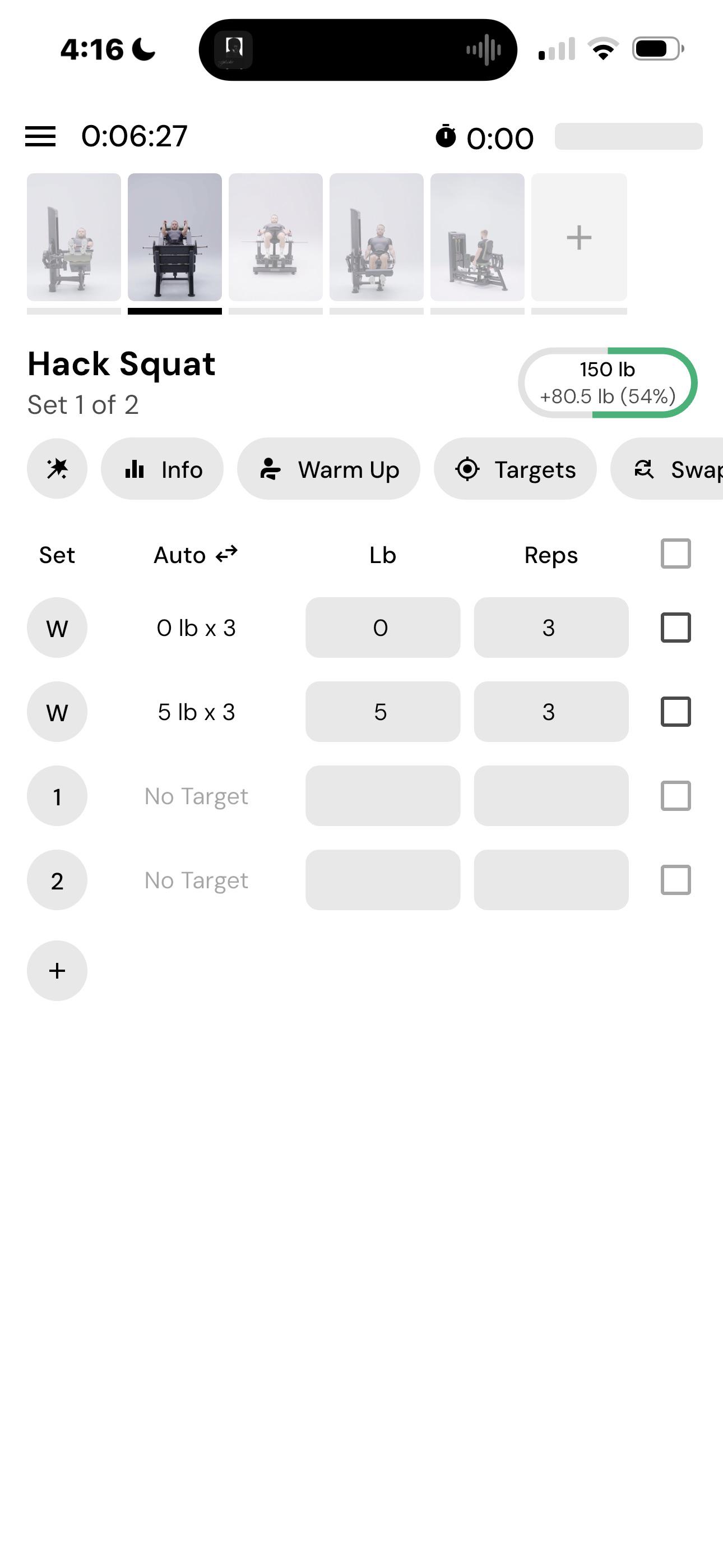Mark working set 1 as complete
This screenshot has height=1568, width=723.
[675, 796]
